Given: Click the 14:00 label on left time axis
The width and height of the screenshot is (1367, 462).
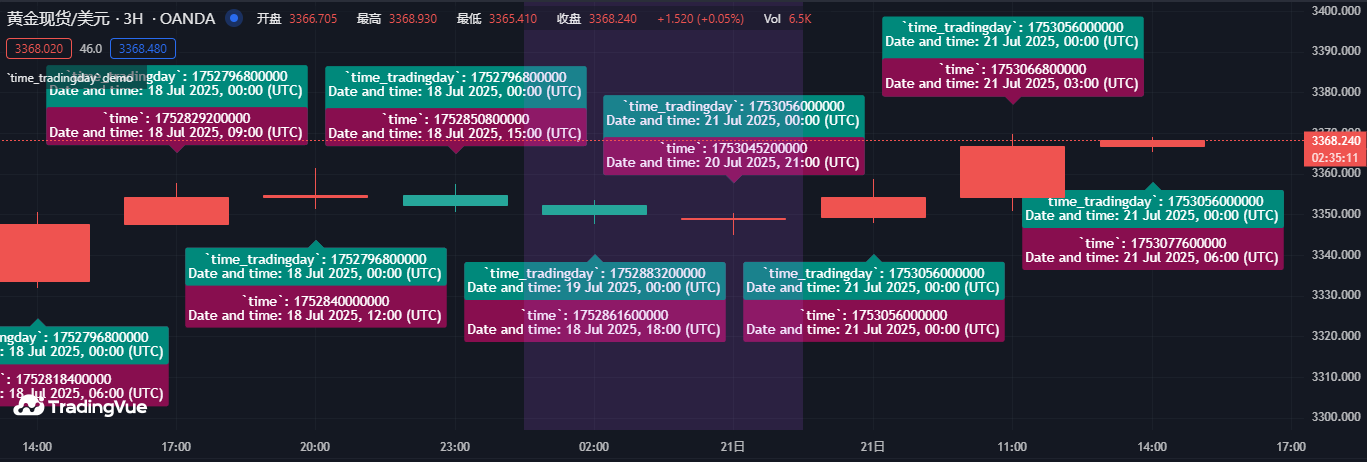Looking at the screenshot, I should click(x=37, y=446).
